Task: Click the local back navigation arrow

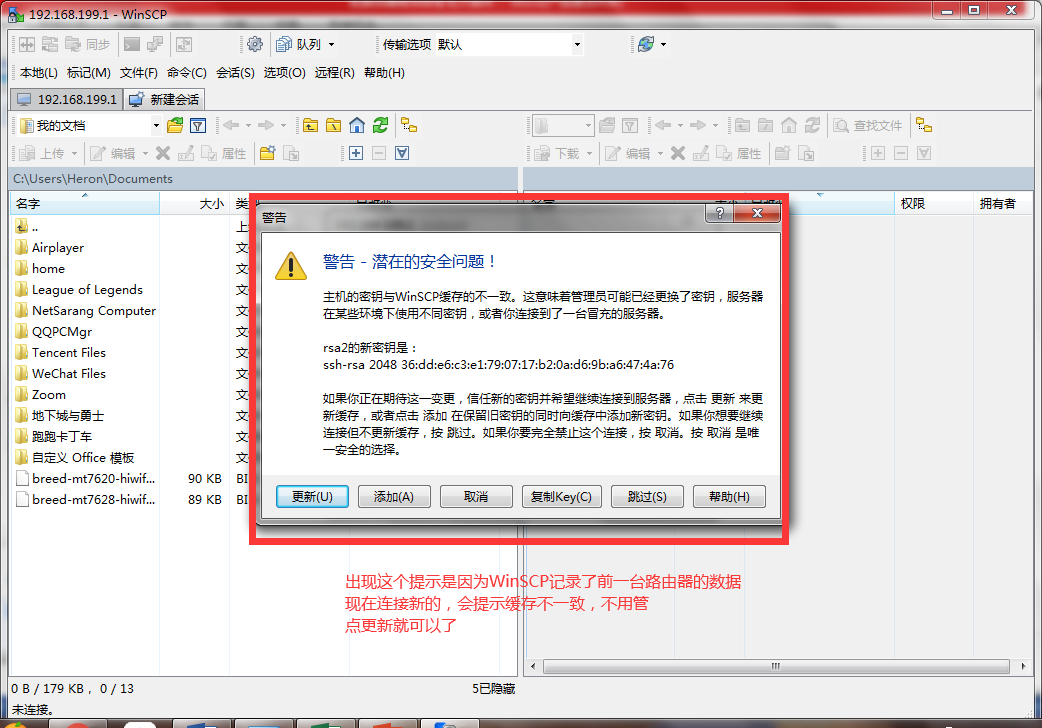Action: [231, 125]
